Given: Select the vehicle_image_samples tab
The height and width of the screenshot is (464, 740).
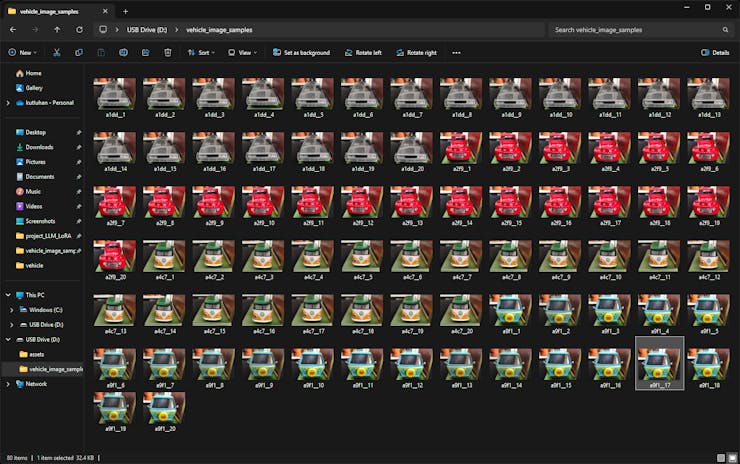Looking at the screenshot, I should pos(50,9).
